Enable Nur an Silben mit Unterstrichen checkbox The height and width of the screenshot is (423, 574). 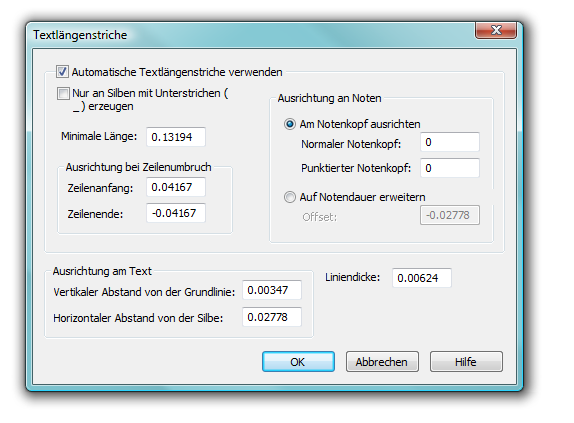63,93
